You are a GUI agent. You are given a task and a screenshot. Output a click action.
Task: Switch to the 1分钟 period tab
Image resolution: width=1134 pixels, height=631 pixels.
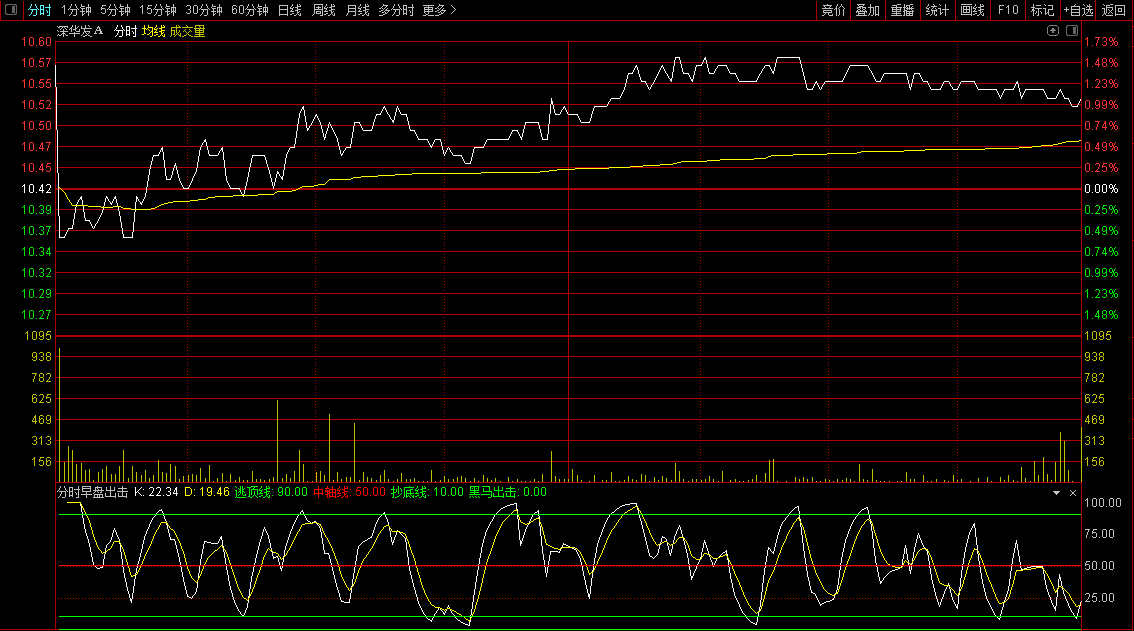(x=76, y=10)
